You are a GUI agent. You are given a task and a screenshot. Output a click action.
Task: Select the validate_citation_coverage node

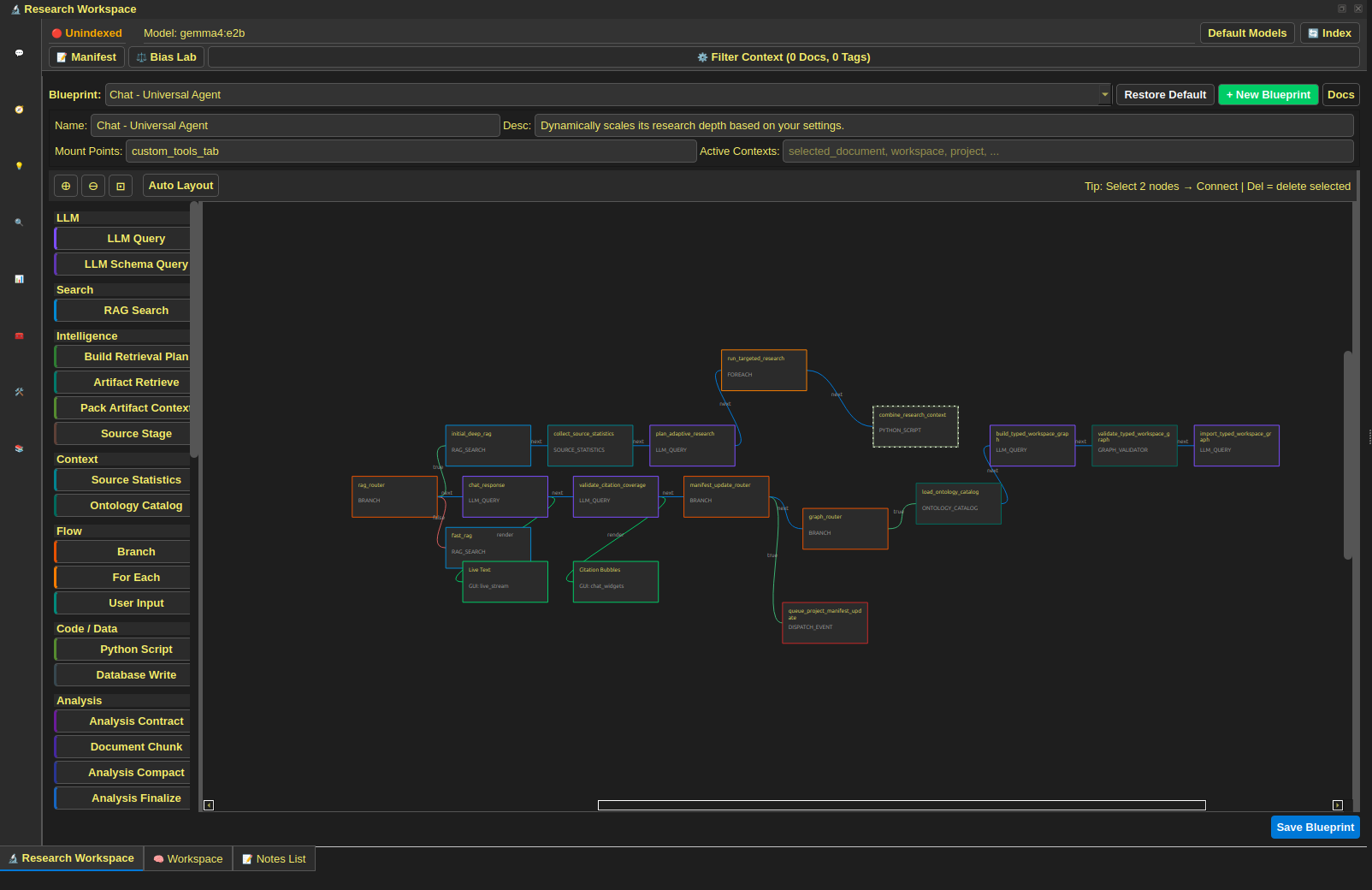(616, 496)
